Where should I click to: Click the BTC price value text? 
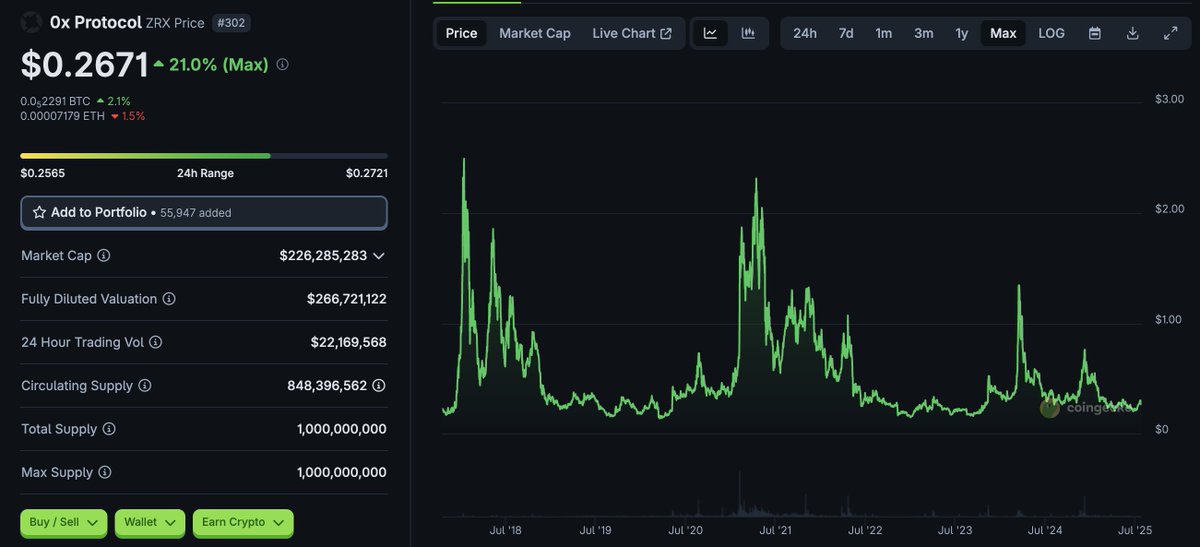56,101
